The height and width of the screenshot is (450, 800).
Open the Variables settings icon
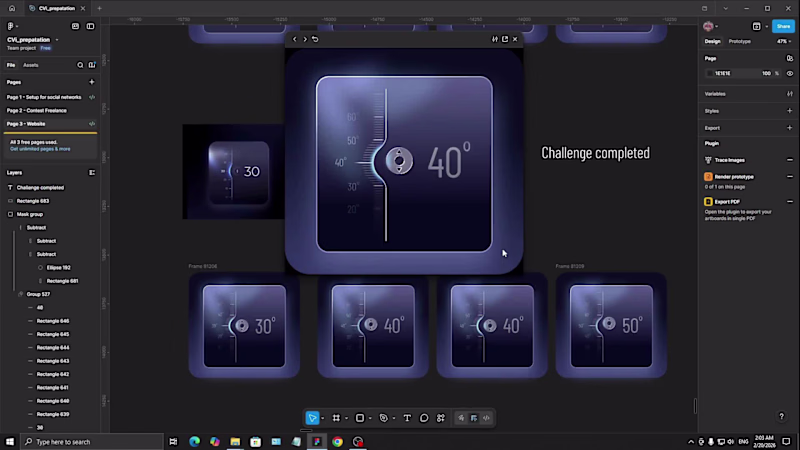tap(790, 94)
